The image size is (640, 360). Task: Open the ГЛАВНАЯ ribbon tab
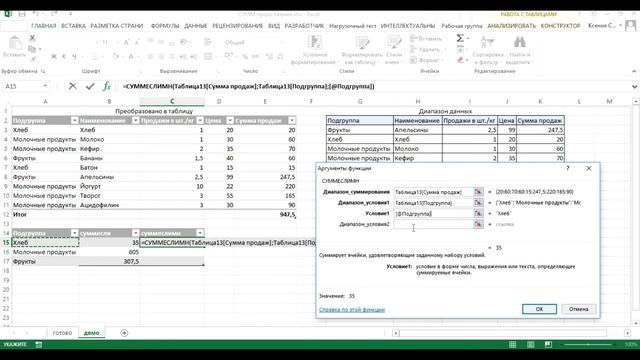click(x=44, y=26)
